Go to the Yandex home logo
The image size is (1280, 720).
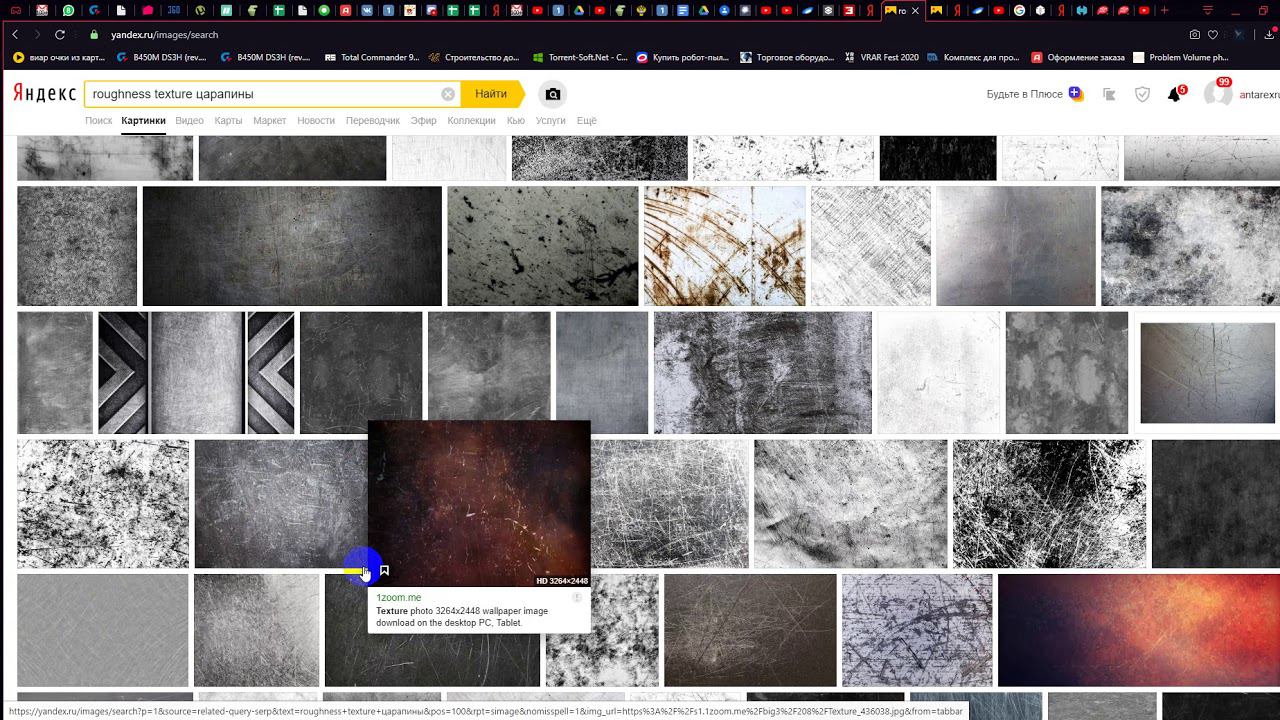pos(44,93)
